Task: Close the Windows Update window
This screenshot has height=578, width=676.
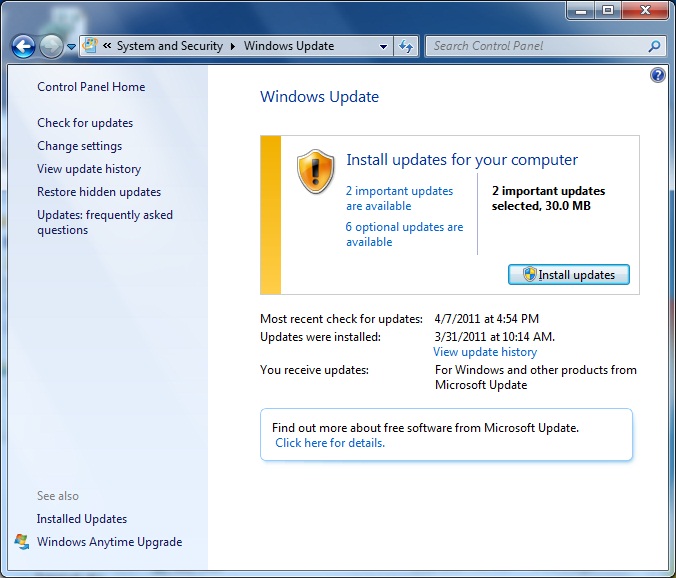Action: click(x=645, y=10)
